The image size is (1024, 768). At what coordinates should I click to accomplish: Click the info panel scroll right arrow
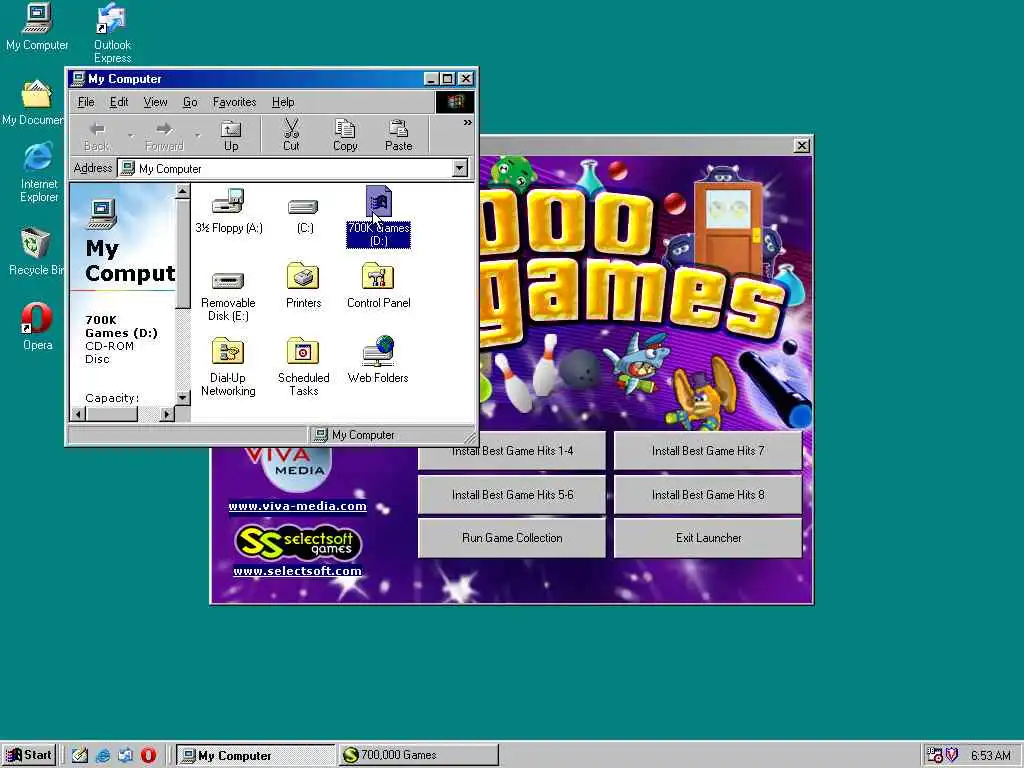point(167,414)
